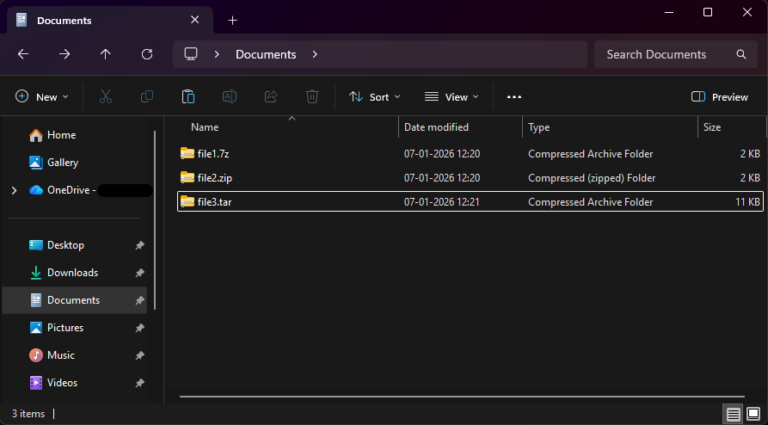
Task: Minimize the File Explorer window
Action: 668,13
